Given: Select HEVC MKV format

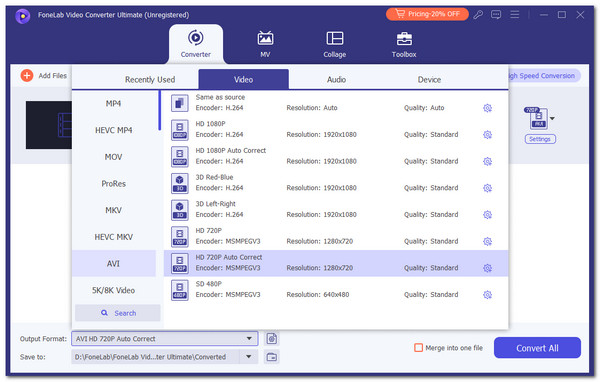Looking at the screenshot, I should click(x=114, y=237).
